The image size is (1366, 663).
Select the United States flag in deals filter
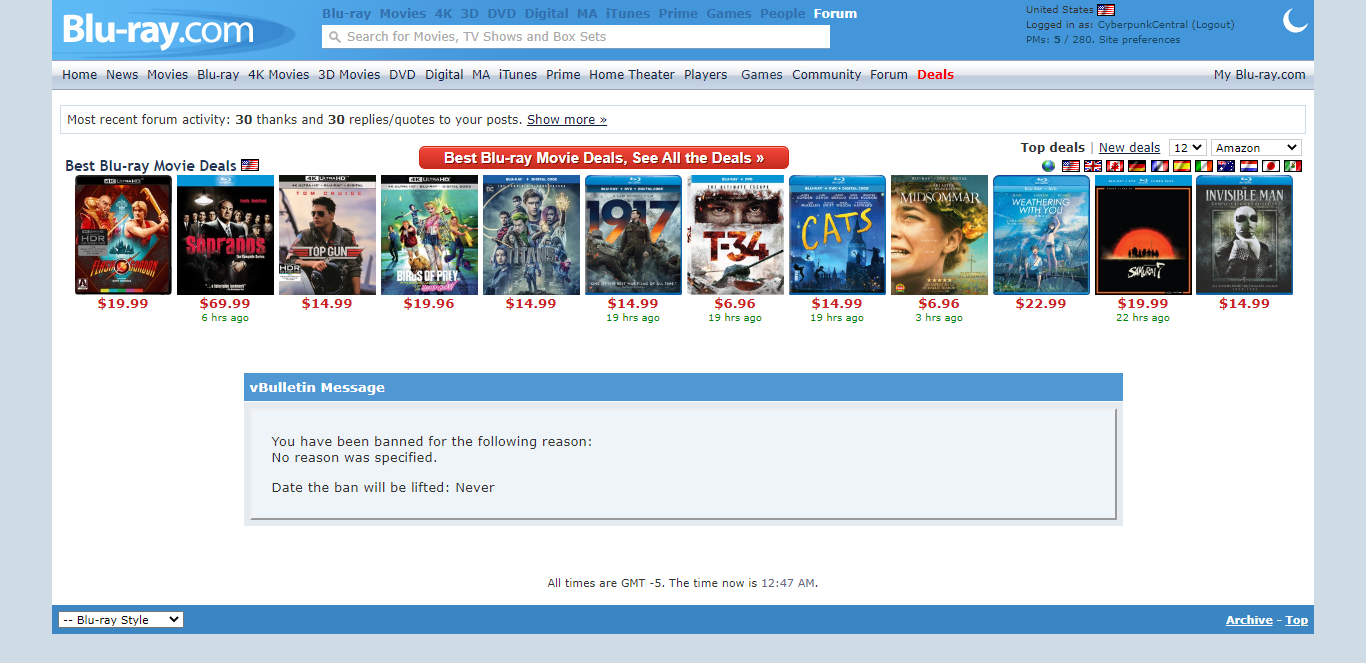tap(1071, 166)
